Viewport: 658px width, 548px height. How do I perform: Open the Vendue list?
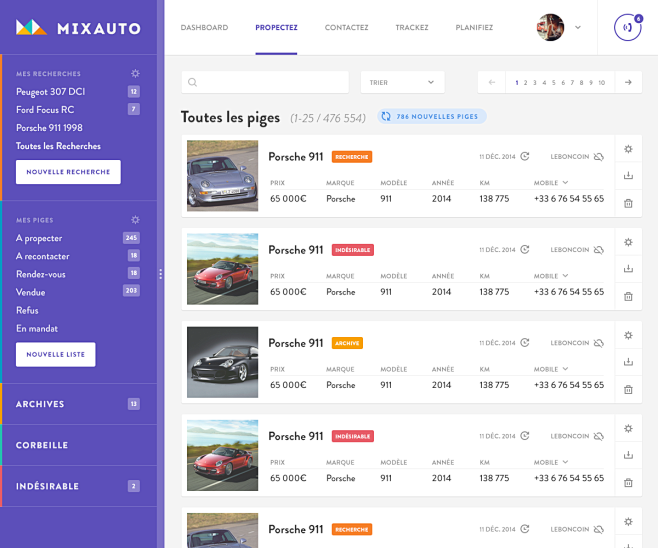30,292
